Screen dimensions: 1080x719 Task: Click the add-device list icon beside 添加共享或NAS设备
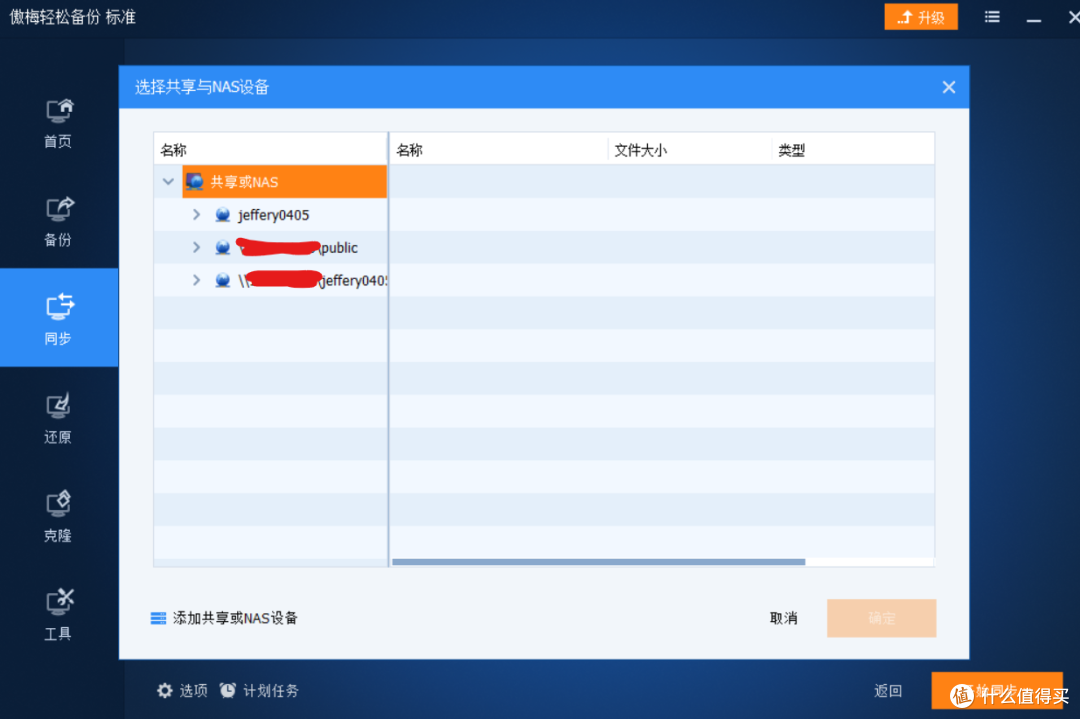click(158, 618)
